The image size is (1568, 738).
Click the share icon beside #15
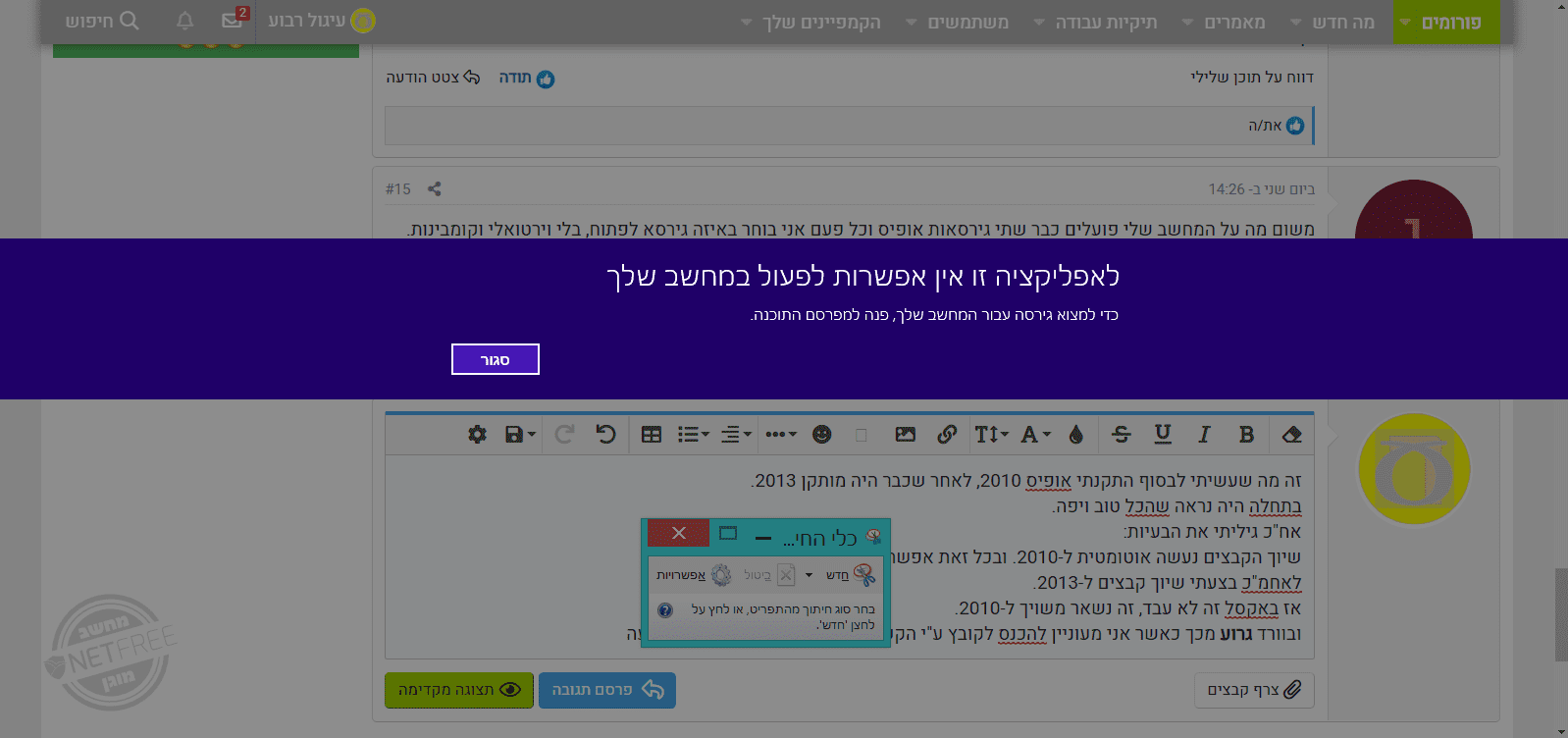[435, 188]
